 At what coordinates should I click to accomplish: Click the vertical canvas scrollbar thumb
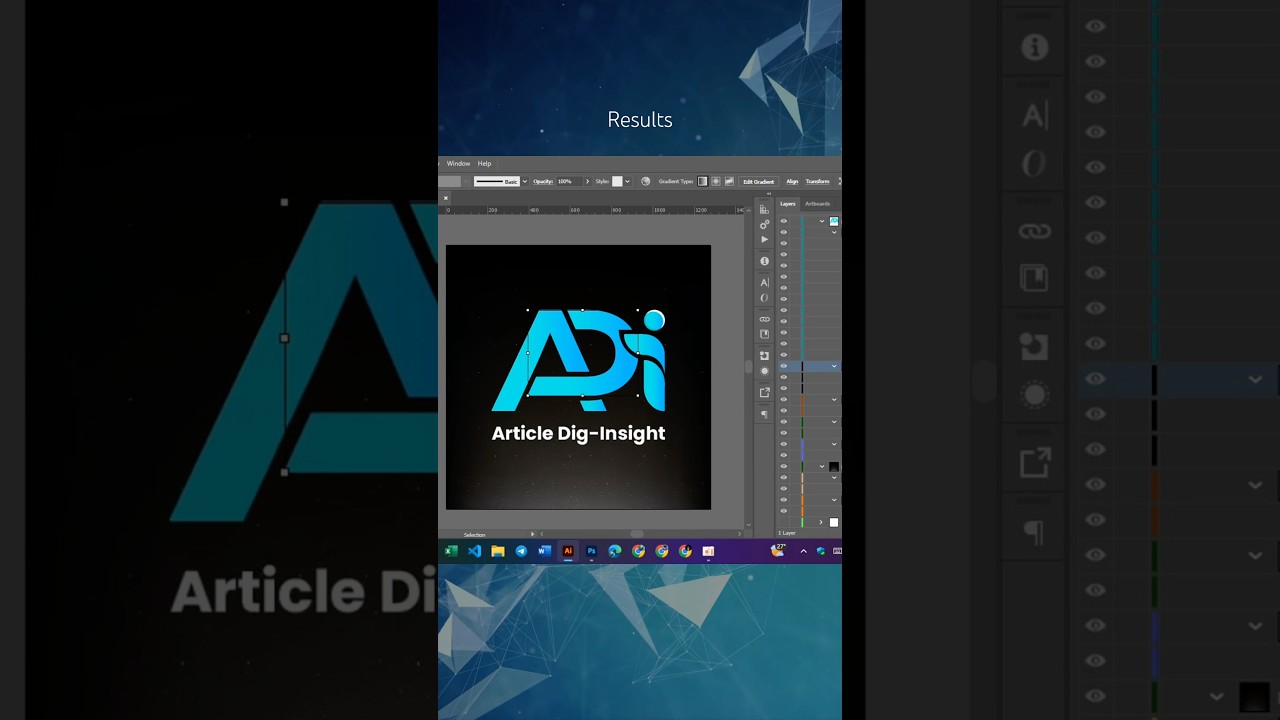pyautogui.click(x=748, y=366)
